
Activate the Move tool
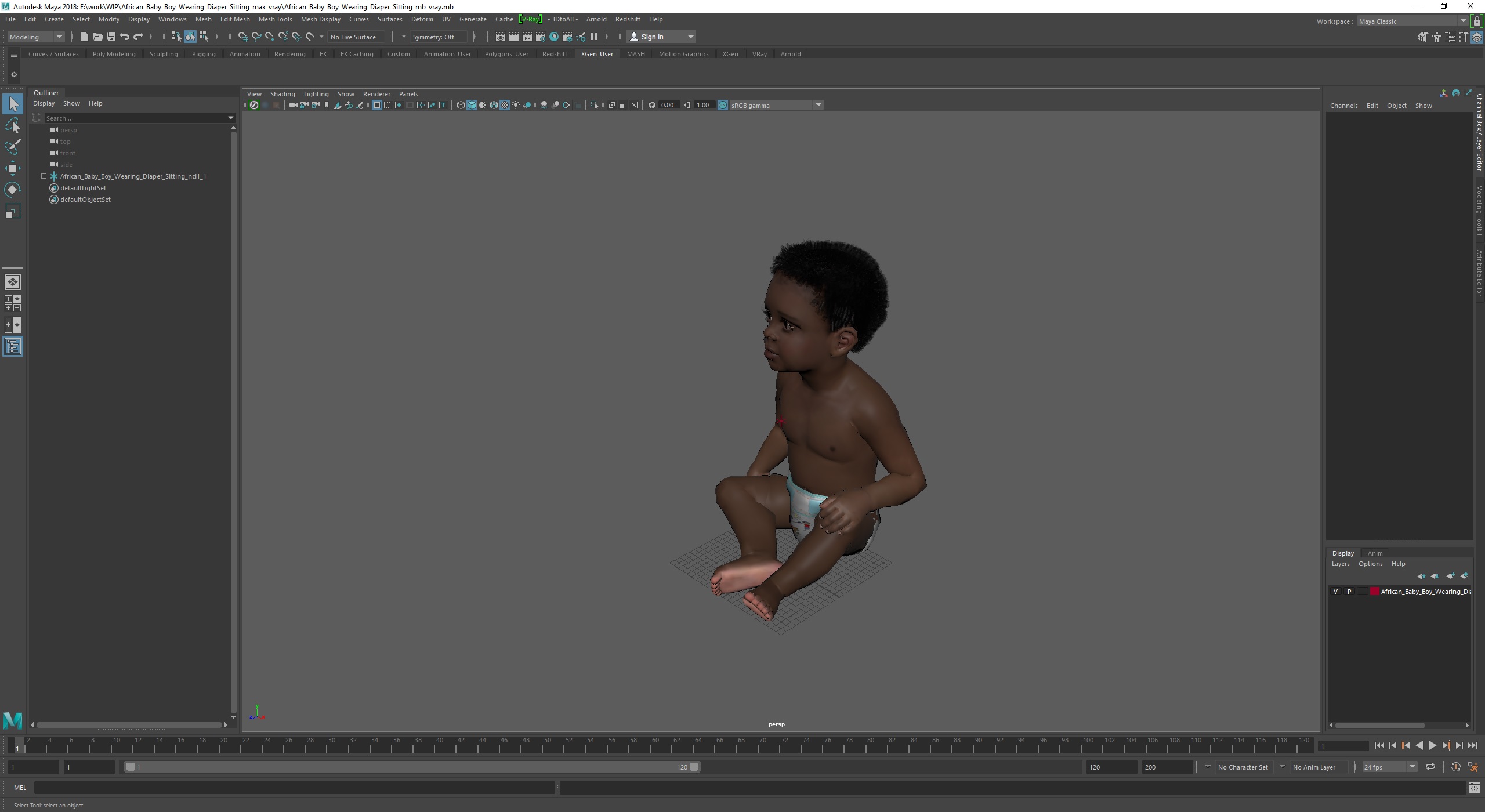pos(13,168)
